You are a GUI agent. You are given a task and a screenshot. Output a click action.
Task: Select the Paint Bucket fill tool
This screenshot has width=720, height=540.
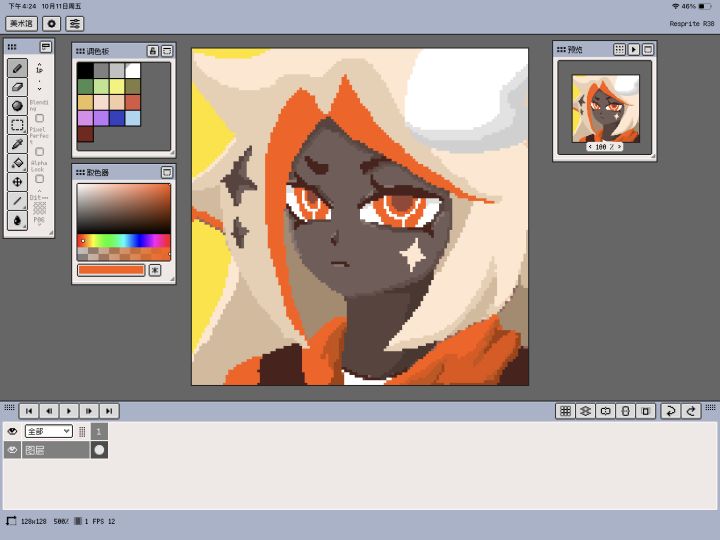click(x=17, y=163)
